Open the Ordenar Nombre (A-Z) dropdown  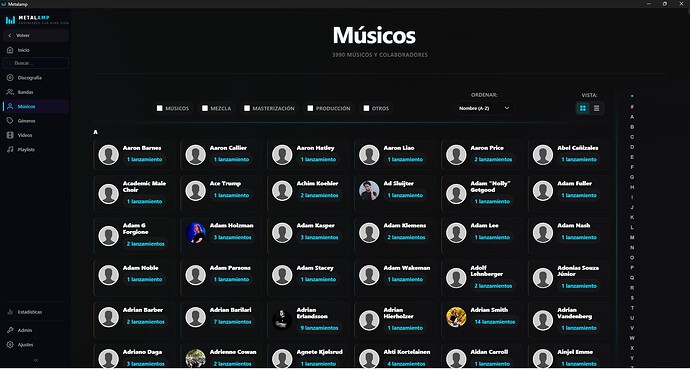click(x=484, y=108)
